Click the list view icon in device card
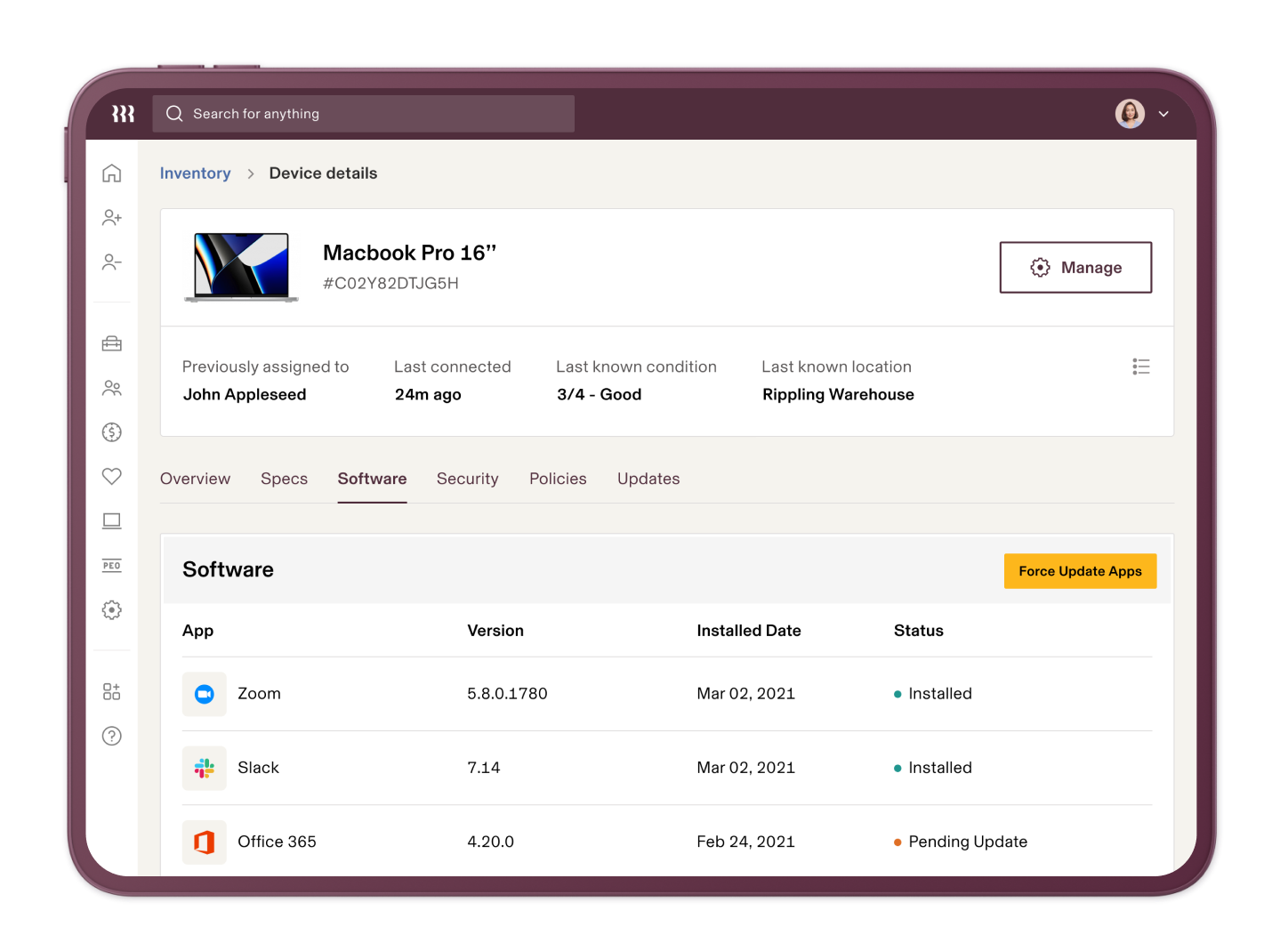The width and height of the screenshot is (1288, 943). 1141,367
